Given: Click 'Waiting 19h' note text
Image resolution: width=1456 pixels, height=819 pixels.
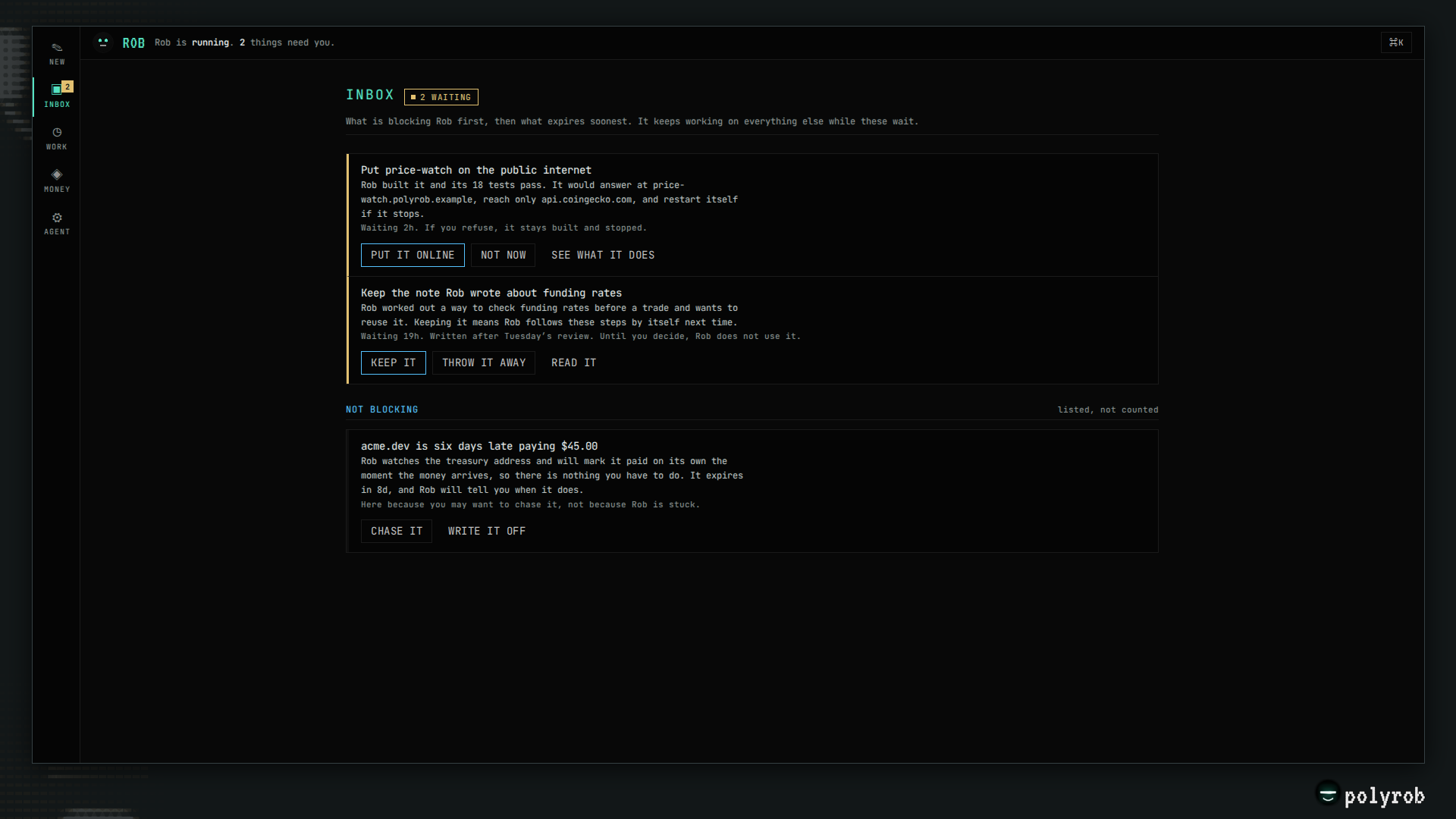Looking at the screenshot, I should 581,336.
